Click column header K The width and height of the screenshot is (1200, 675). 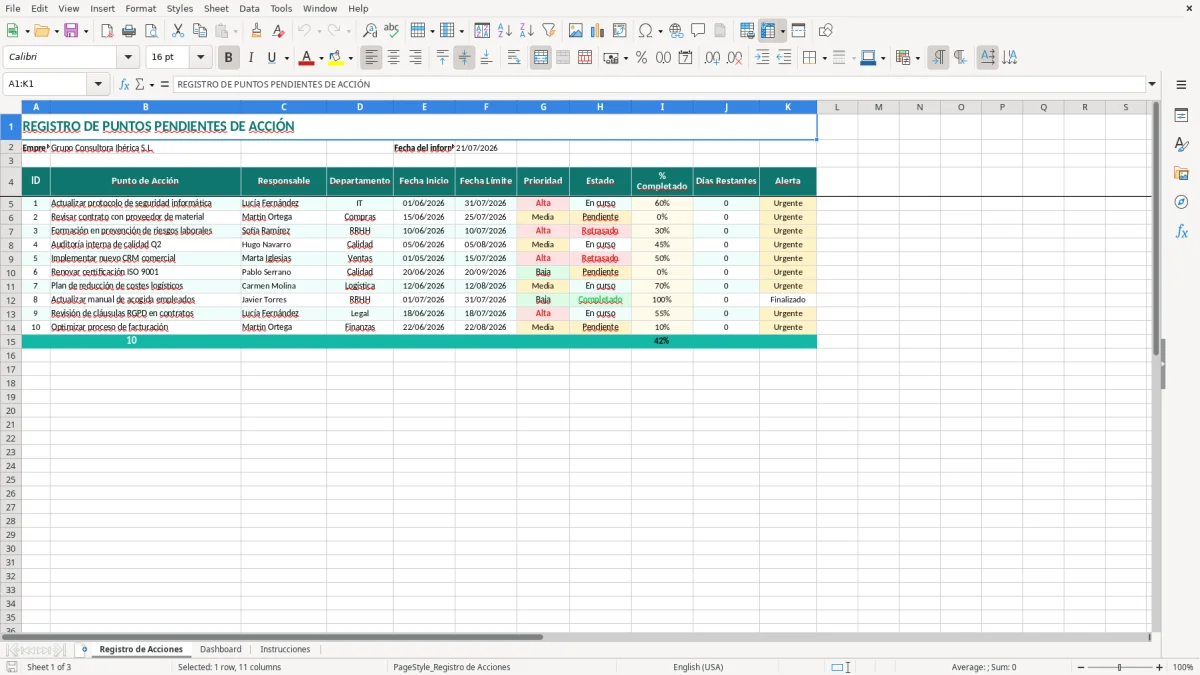tap(787, 107)
